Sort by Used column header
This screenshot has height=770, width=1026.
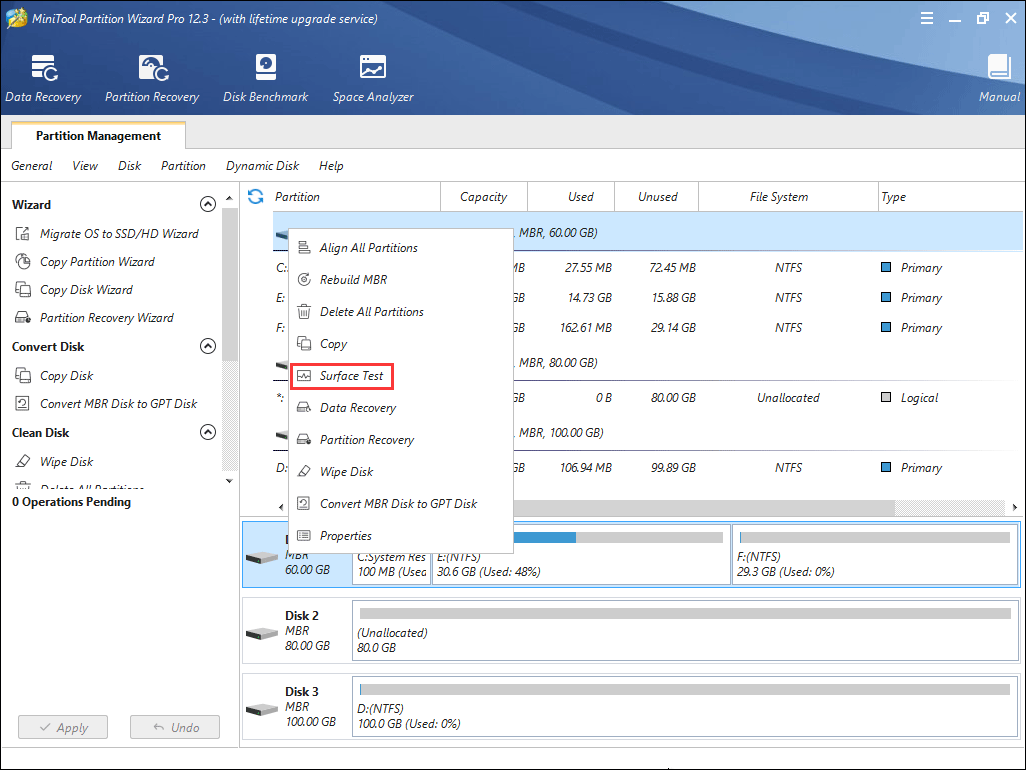click(571, 197)
